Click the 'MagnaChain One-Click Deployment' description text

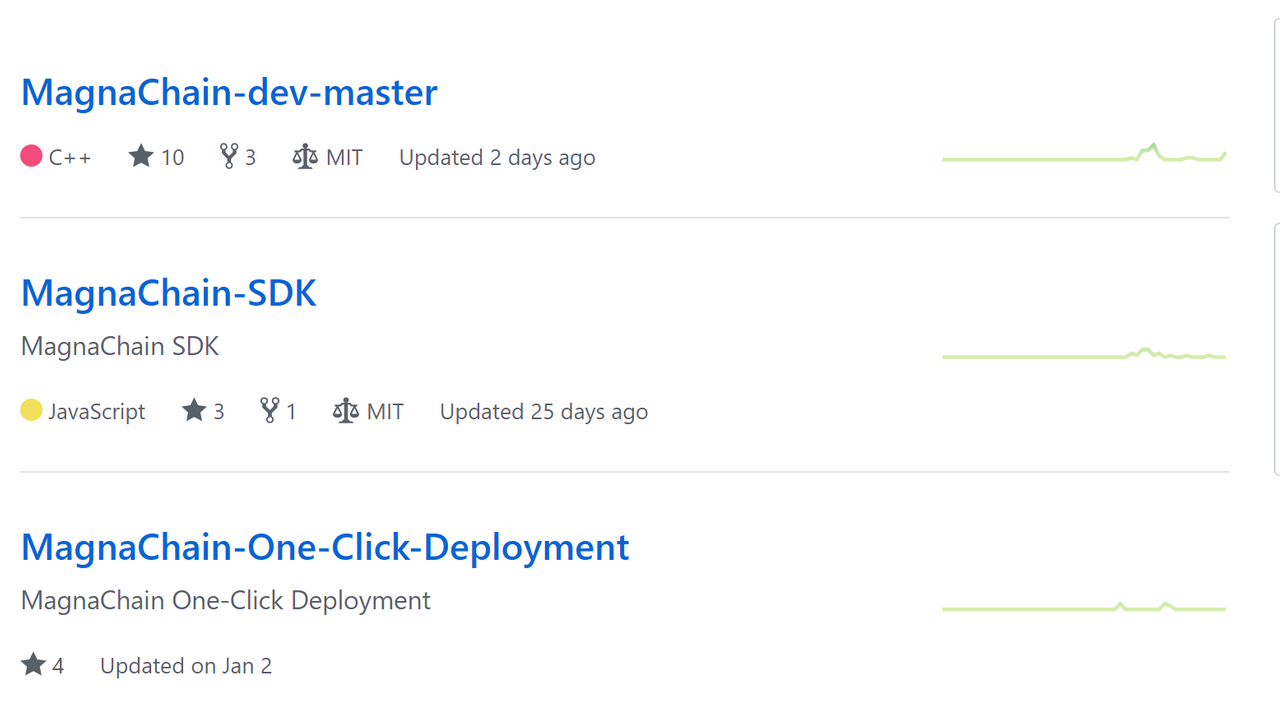[x=226, y=600]
